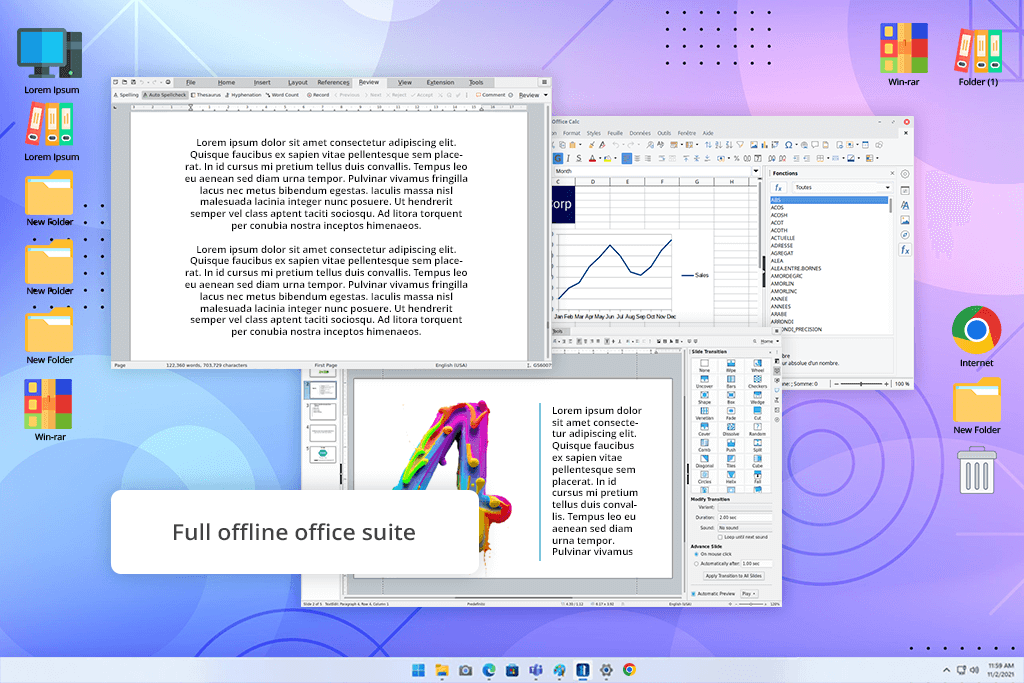The image size is (1024, 683).
Task: Click Bold (G) icon in Calc toolbar
Action: [x=558, y=158]
